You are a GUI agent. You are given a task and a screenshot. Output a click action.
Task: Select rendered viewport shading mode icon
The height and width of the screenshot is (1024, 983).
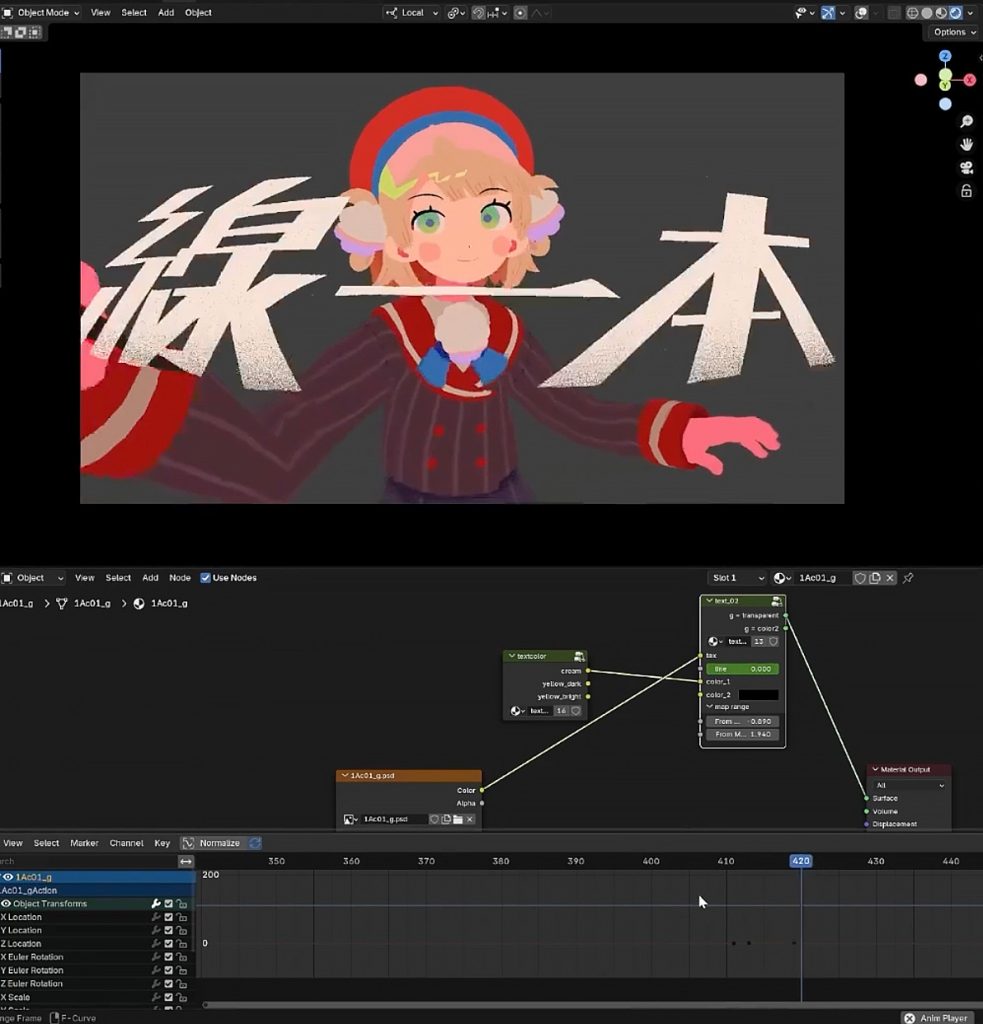pyautogui.click(x=955, y=13)
